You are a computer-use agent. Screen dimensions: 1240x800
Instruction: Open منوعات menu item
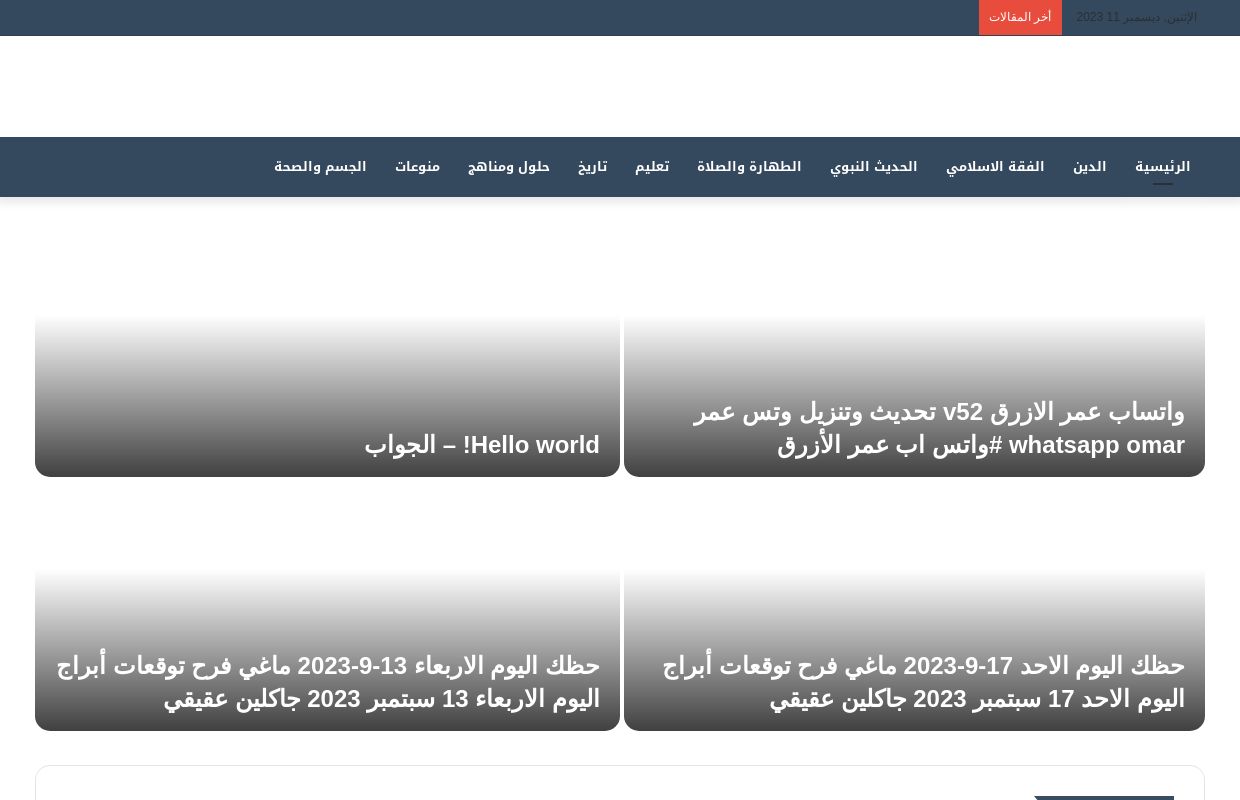pos(417,167)
